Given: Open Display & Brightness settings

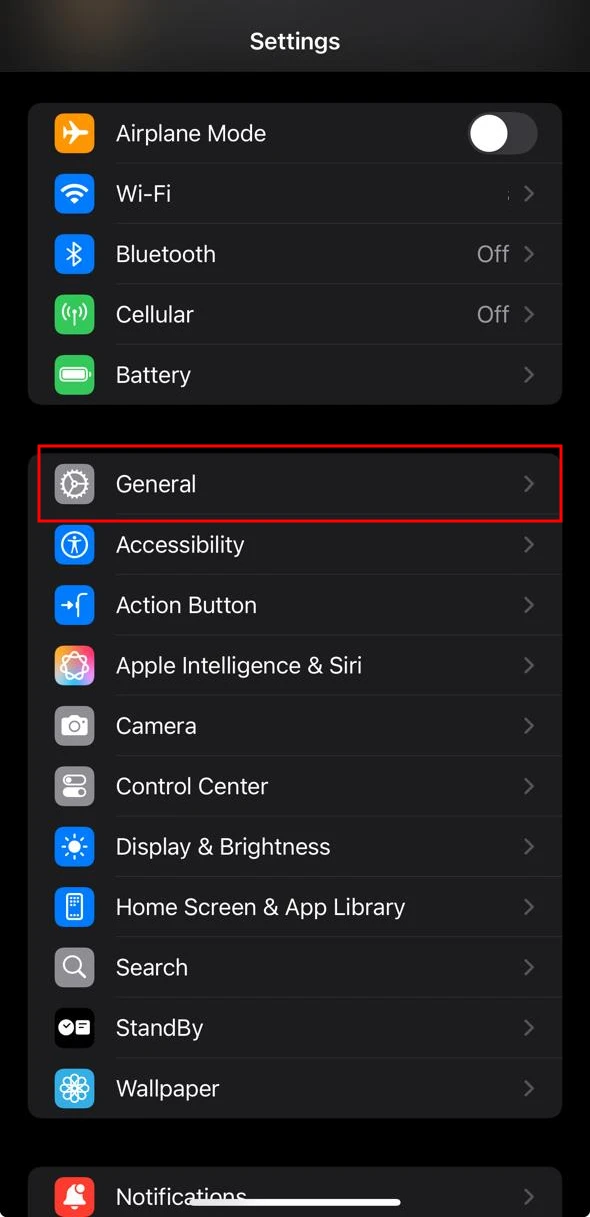Looking at the screenshot, I should (x=295, y=847).
